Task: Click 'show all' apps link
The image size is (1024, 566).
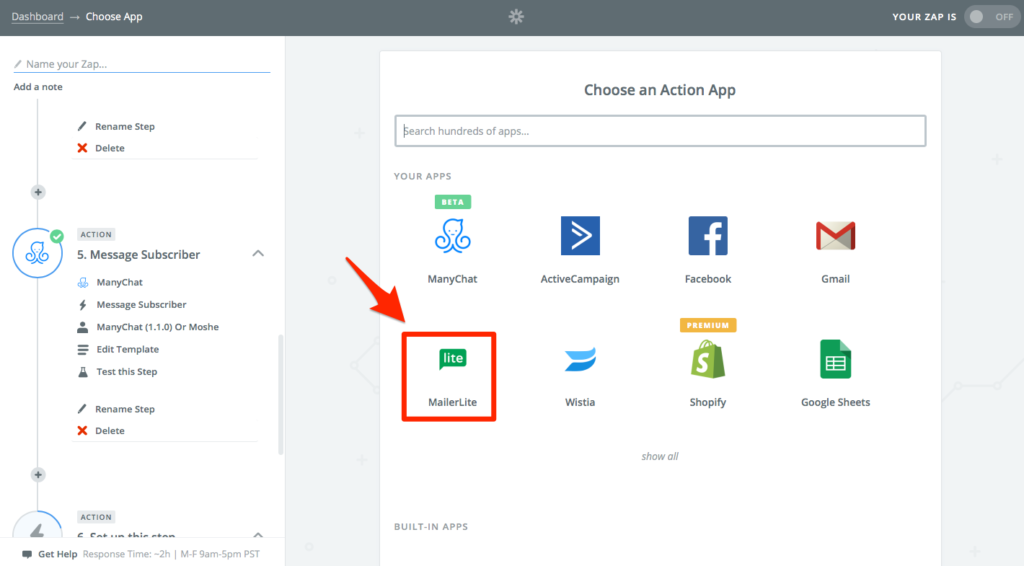Action: [x=660, y=456]
